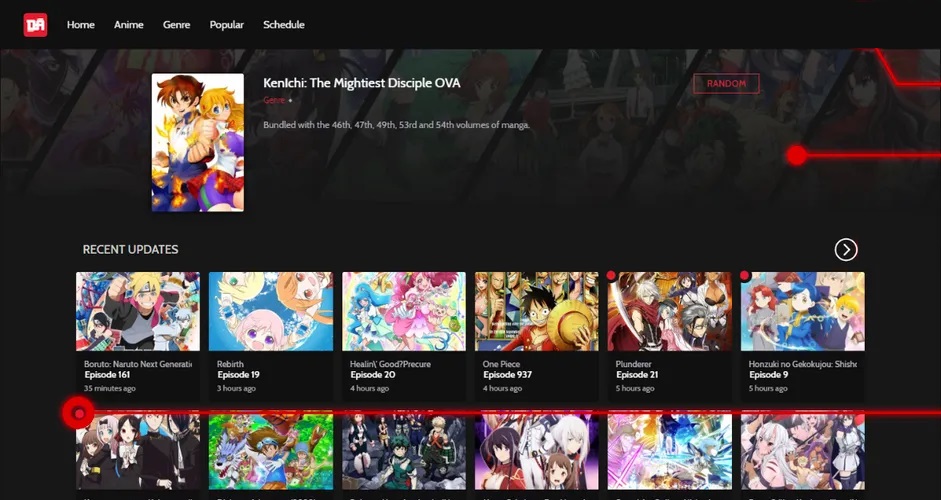Screen dimensions: 941x500
Task: Click the Plunderer title text
Action: [634, 364]
